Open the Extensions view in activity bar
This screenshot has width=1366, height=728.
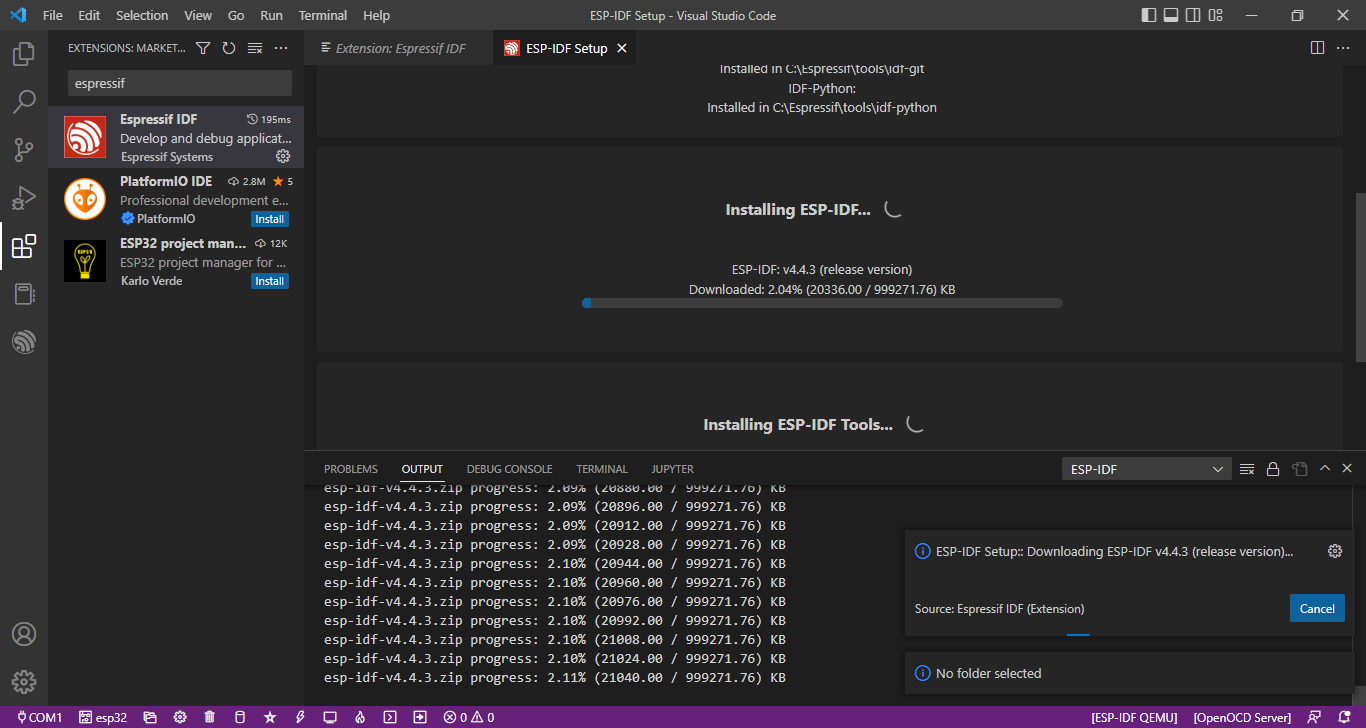tap(24, 246)
